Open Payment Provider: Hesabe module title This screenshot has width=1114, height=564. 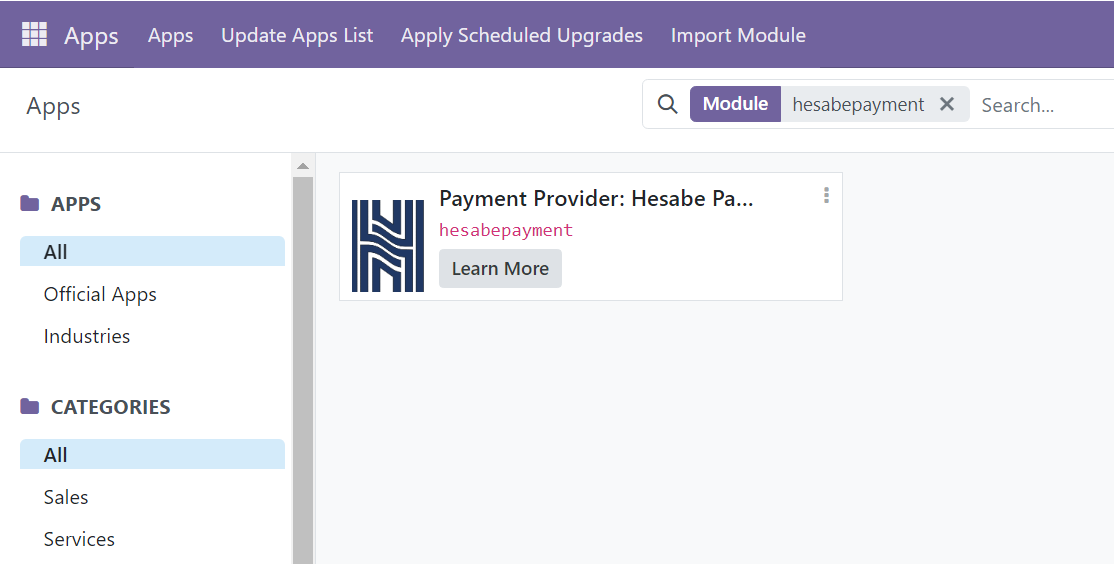point(596,199)
